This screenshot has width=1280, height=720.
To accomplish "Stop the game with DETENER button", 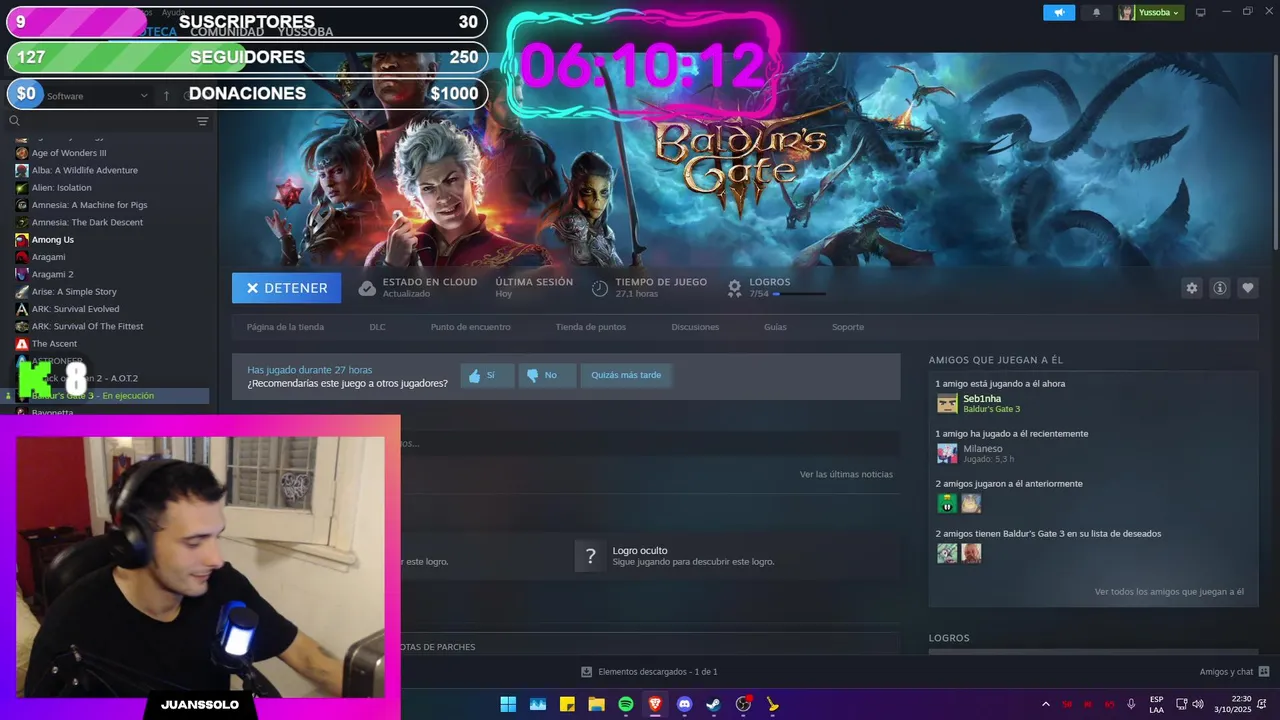I will click(x=286, y=288).
